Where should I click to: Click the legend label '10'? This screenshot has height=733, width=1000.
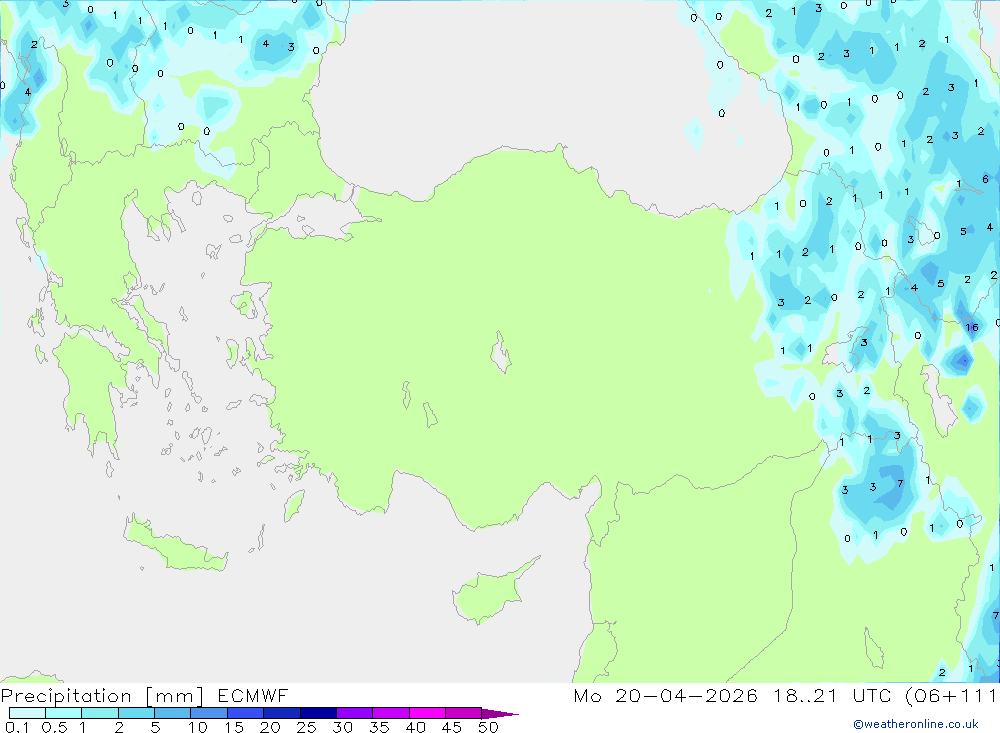click(198, 727)
